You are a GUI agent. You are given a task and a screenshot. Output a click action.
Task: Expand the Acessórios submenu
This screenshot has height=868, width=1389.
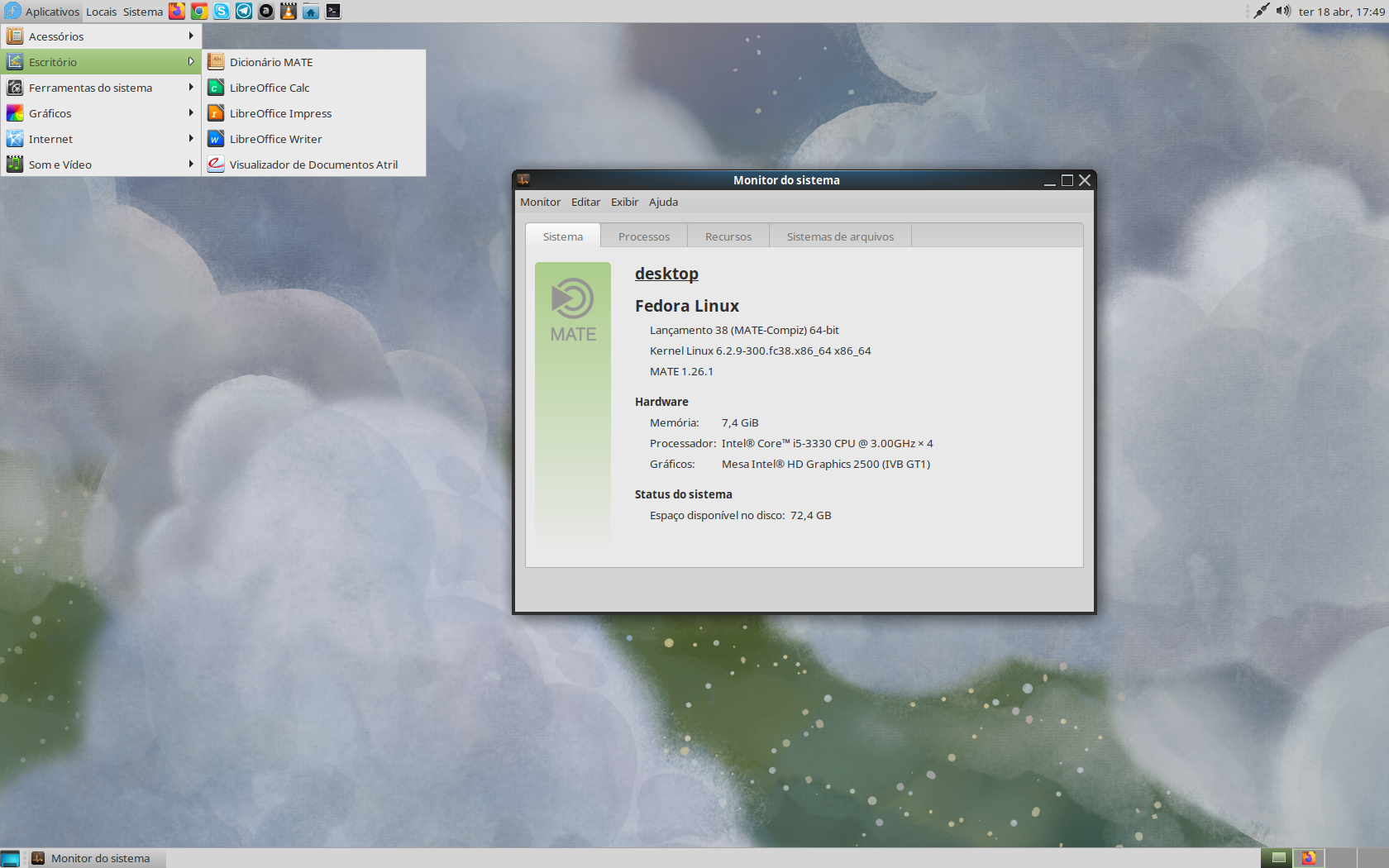tap(101, 36)
